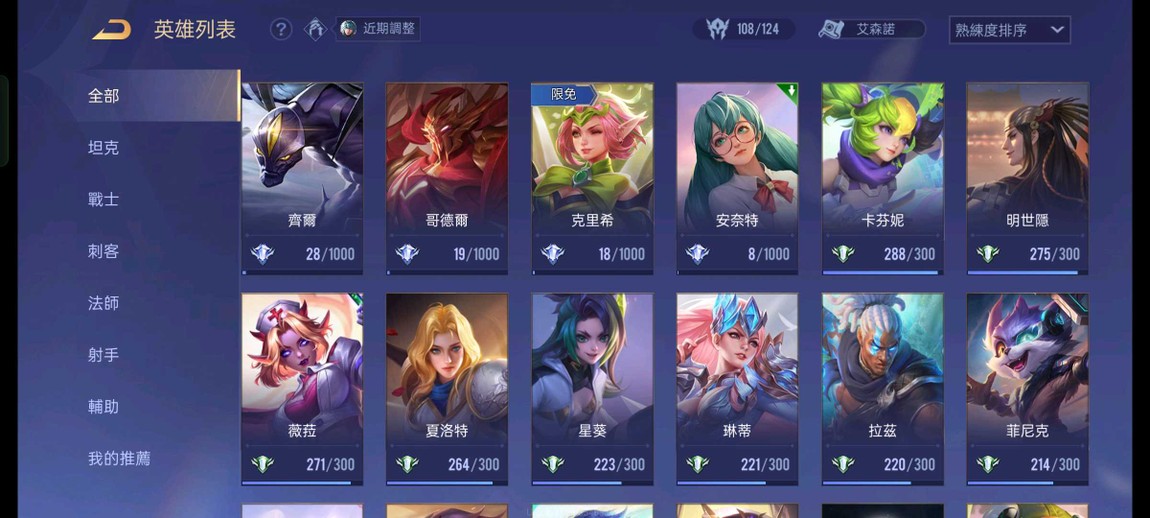The image size is (1150, 518).
Task: Show the 射手 hero category
Action: click(103, 355)
